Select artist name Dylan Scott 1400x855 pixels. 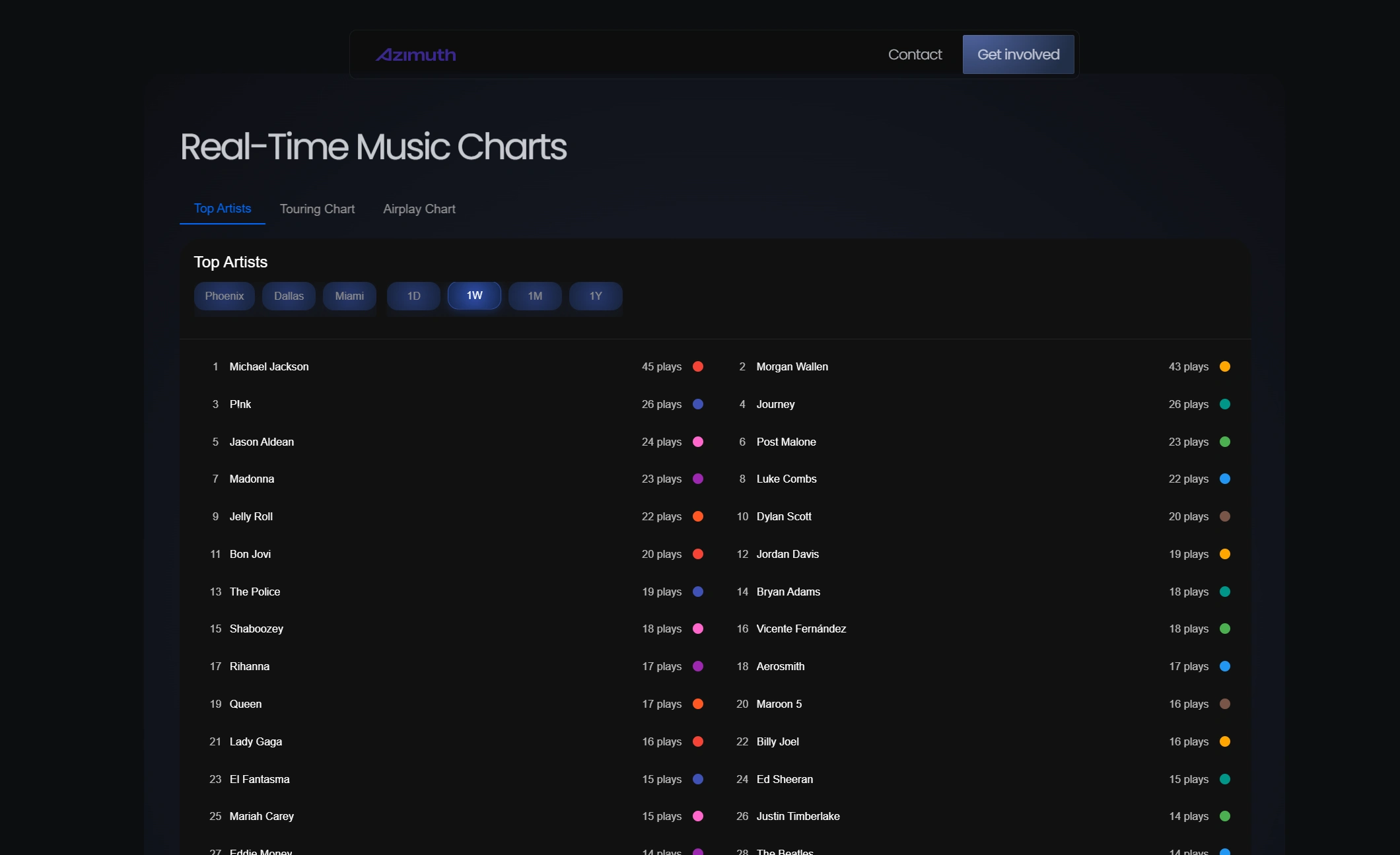[784, 516]
